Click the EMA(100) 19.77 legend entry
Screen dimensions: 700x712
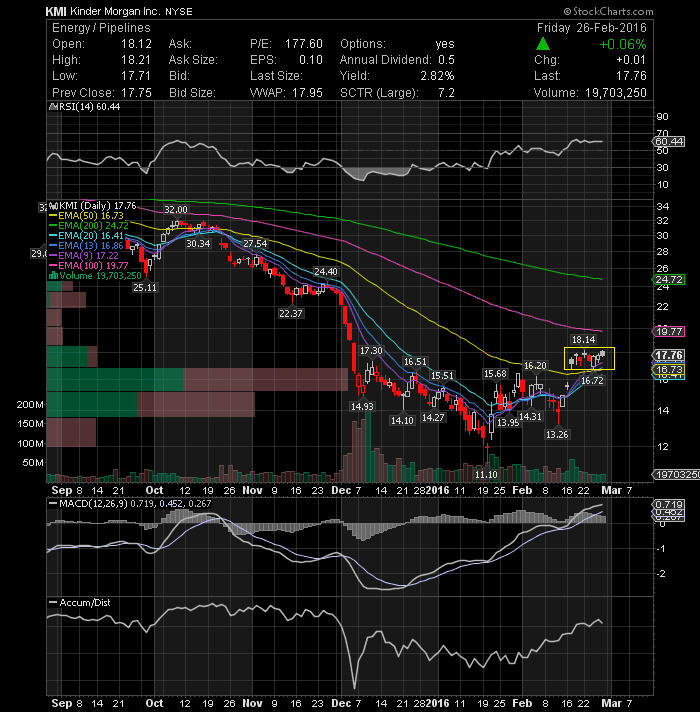[89, 266]
